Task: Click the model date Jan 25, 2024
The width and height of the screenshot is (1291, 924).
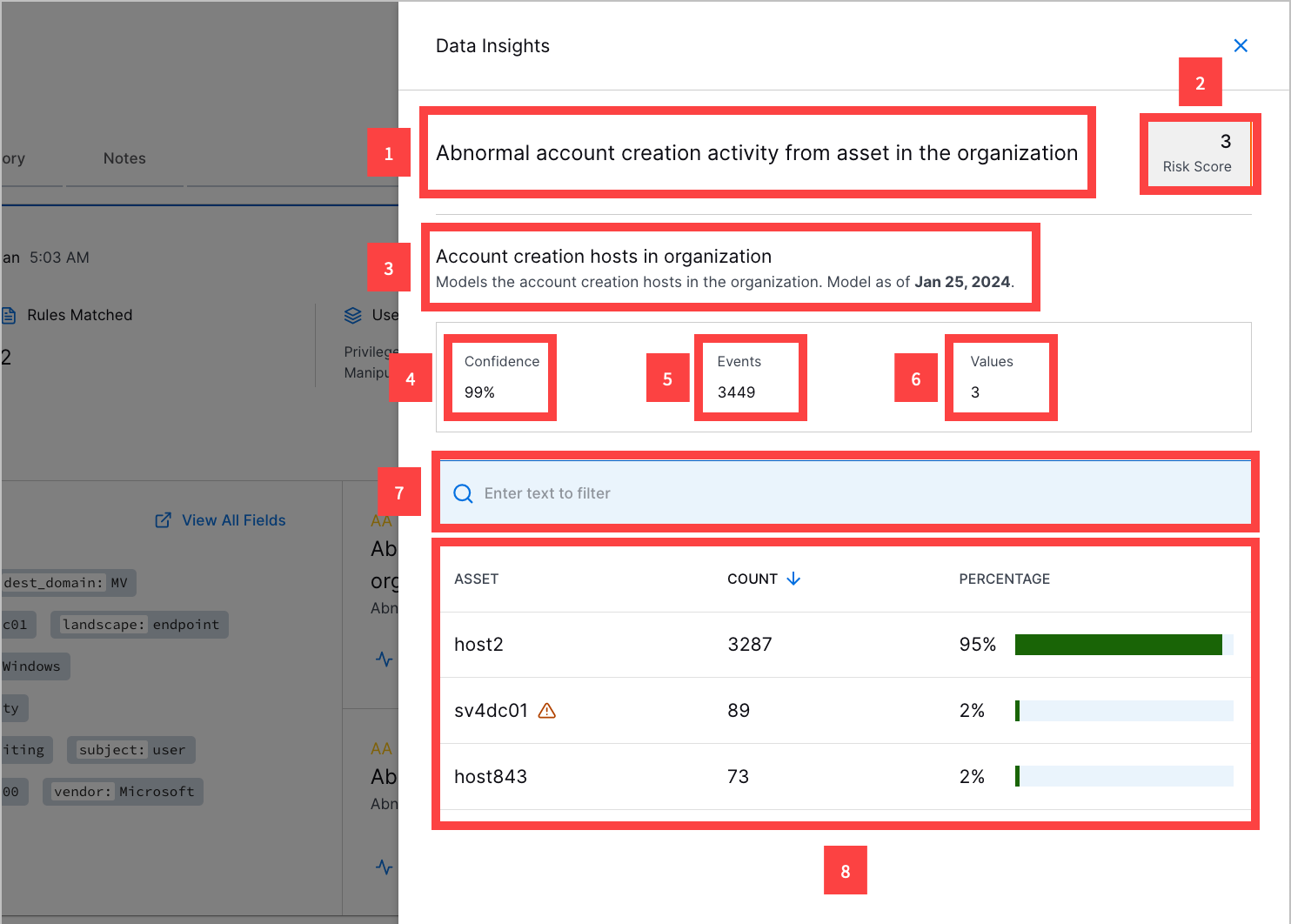Action: pos(962,282)
